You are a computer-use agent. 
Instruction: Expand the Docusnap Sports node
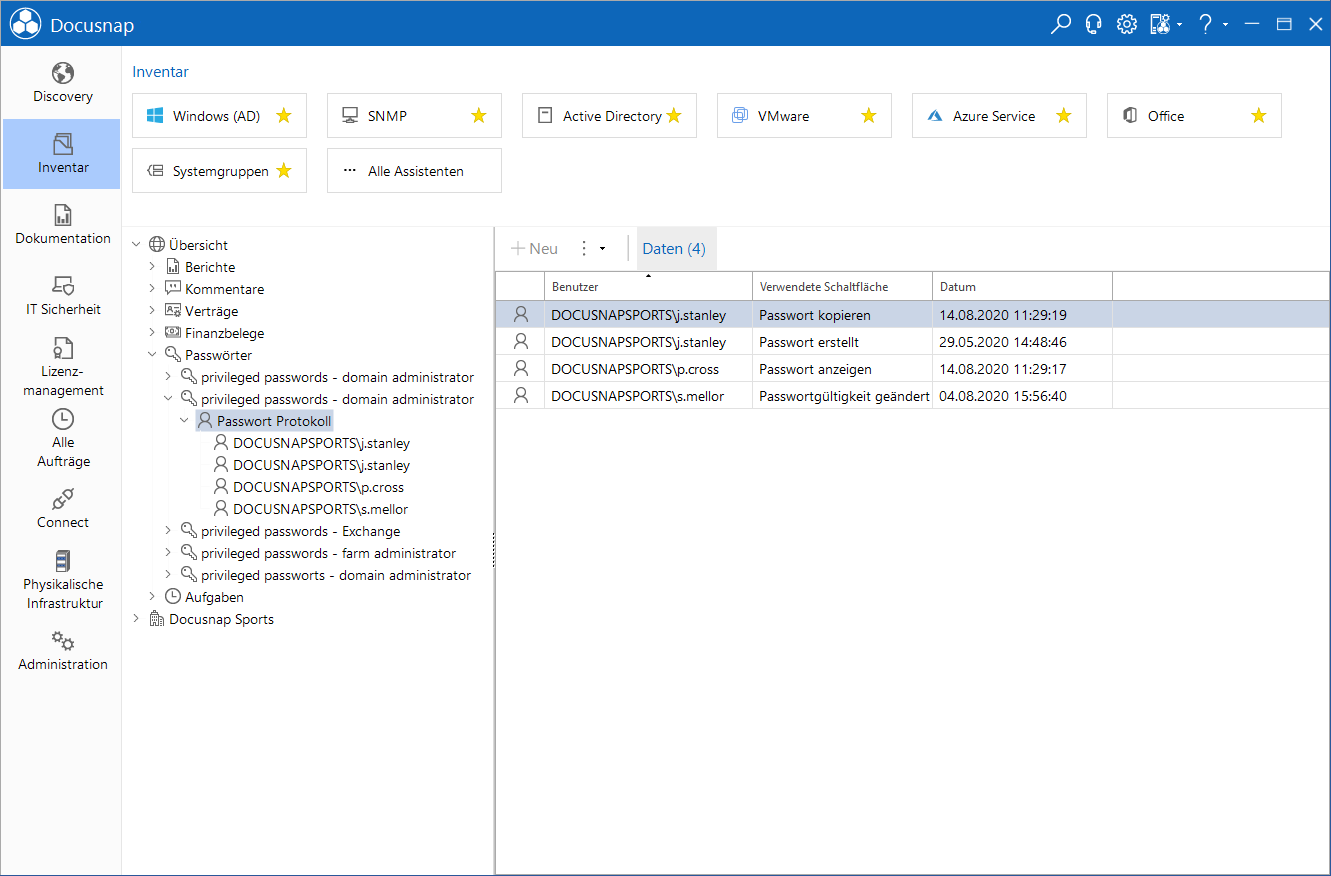(137, 619)
